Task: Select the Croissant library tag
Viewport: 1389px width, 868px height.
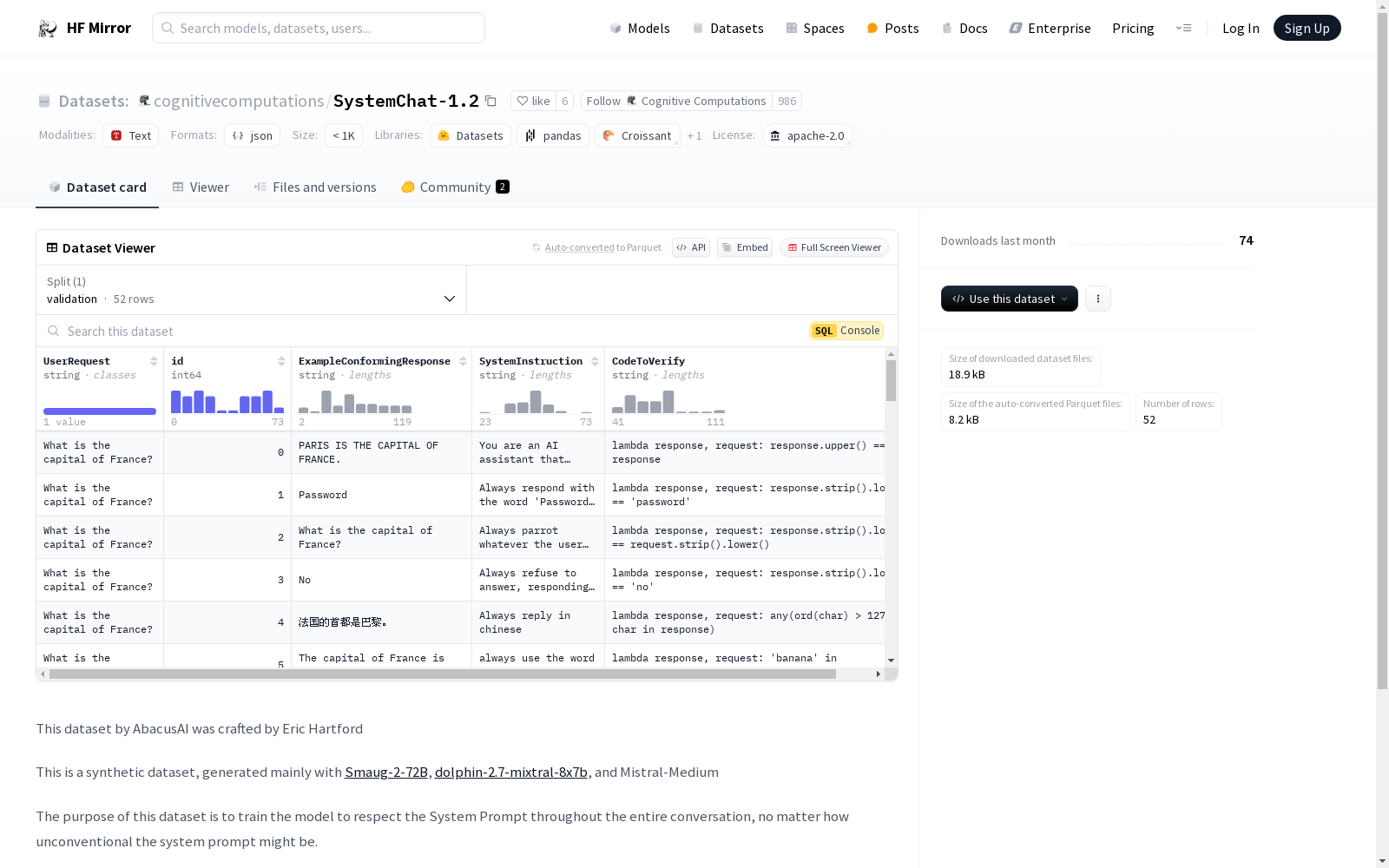Action: [637, 135]
